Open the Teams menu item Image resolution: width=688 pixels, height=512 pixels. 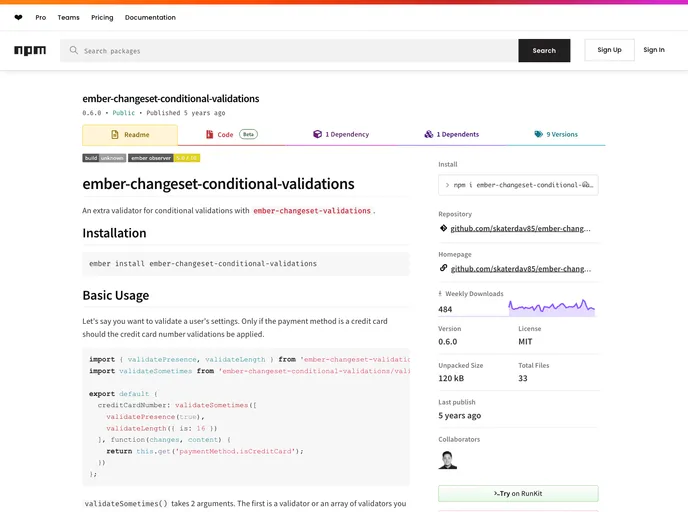tap(68, 18)
